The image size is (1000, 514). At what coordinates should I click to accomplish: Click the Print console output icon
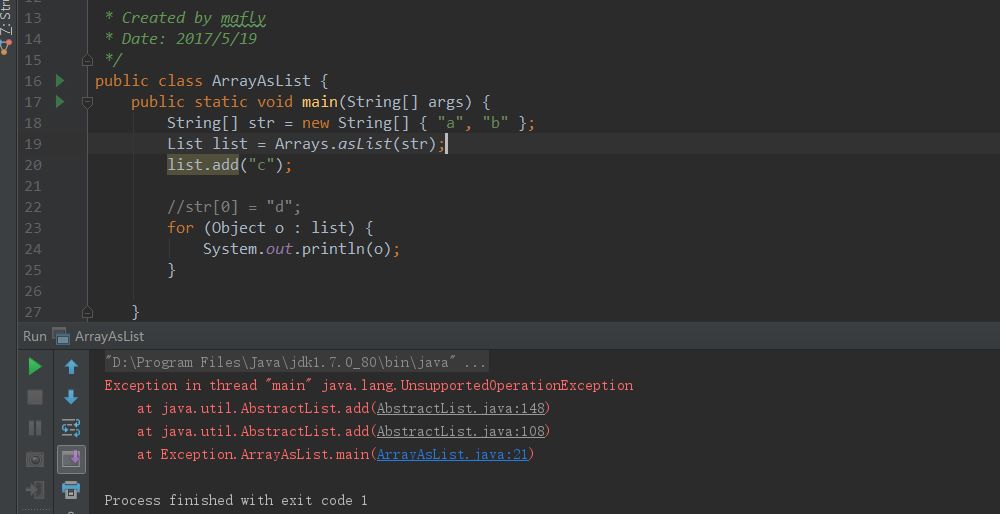(71, 490)
